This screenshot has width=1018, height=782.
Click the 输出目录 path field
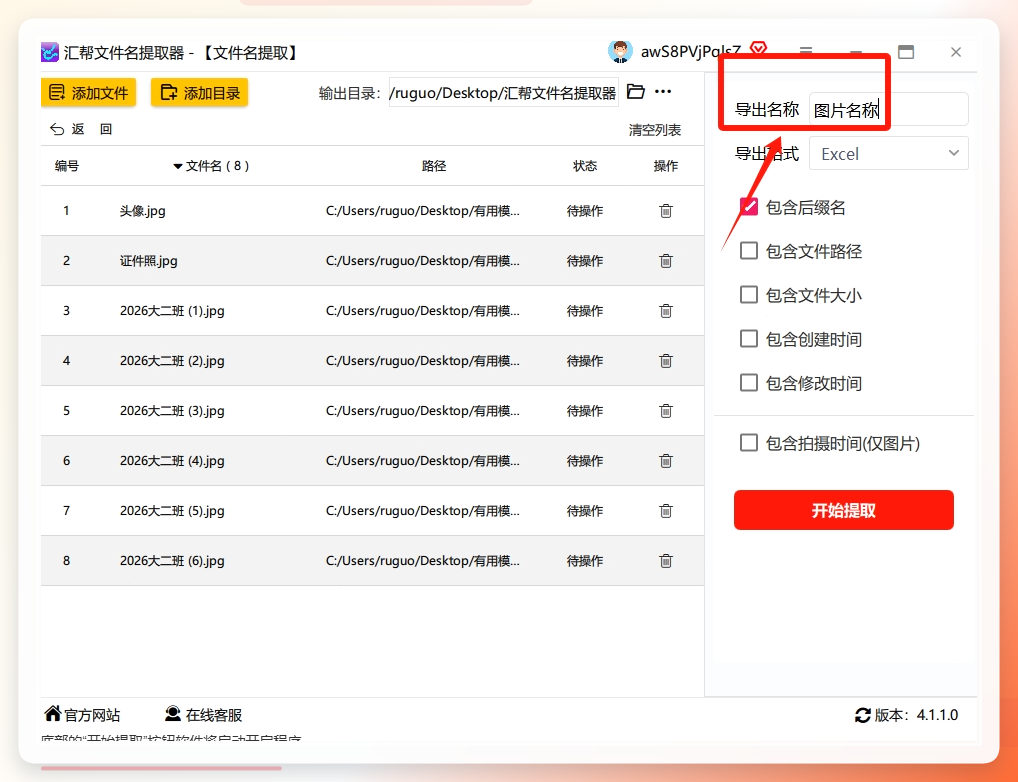504,92
